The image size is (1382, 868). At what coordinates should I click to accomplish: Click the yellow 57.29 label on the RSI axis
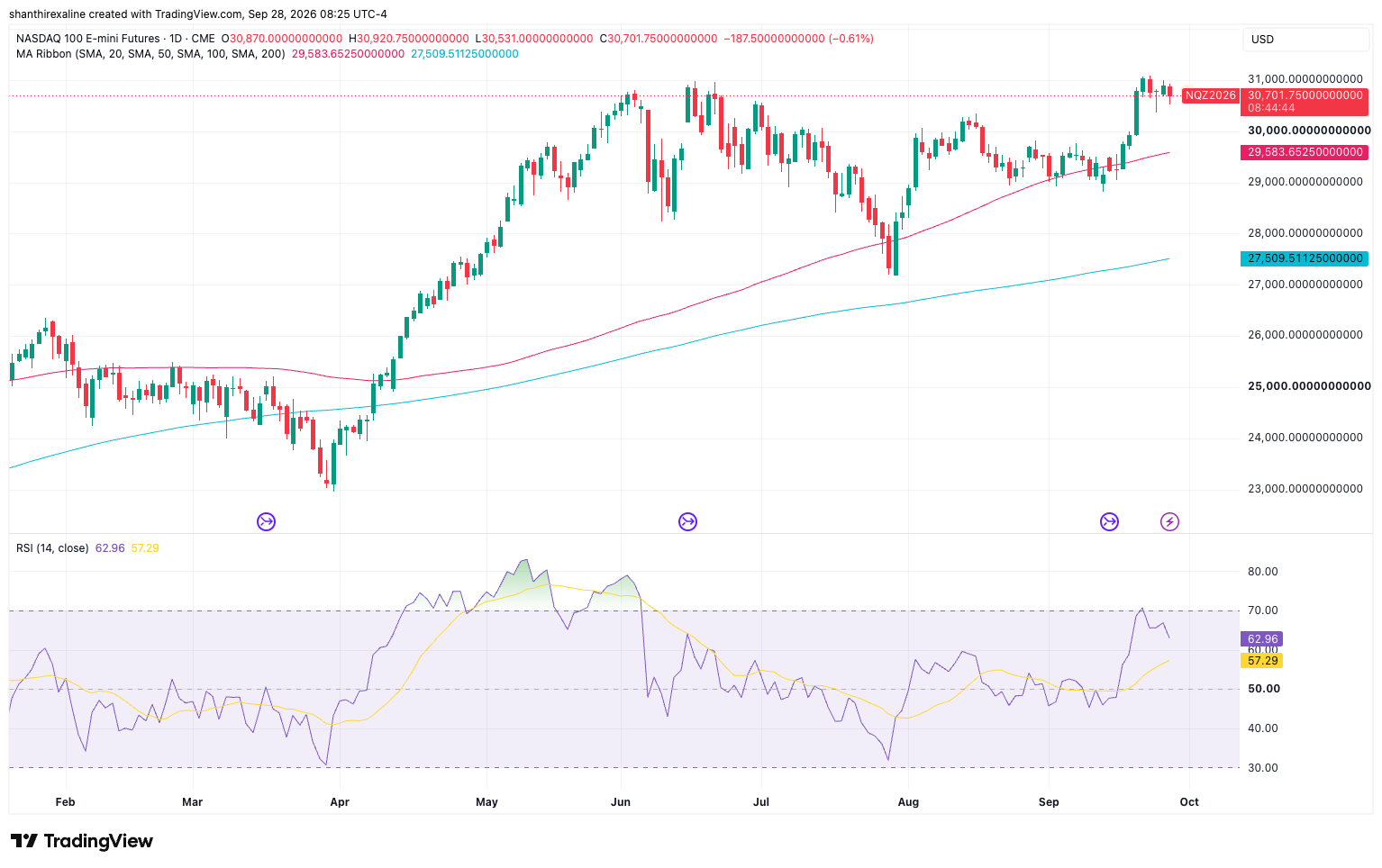tap(1262, 661)
